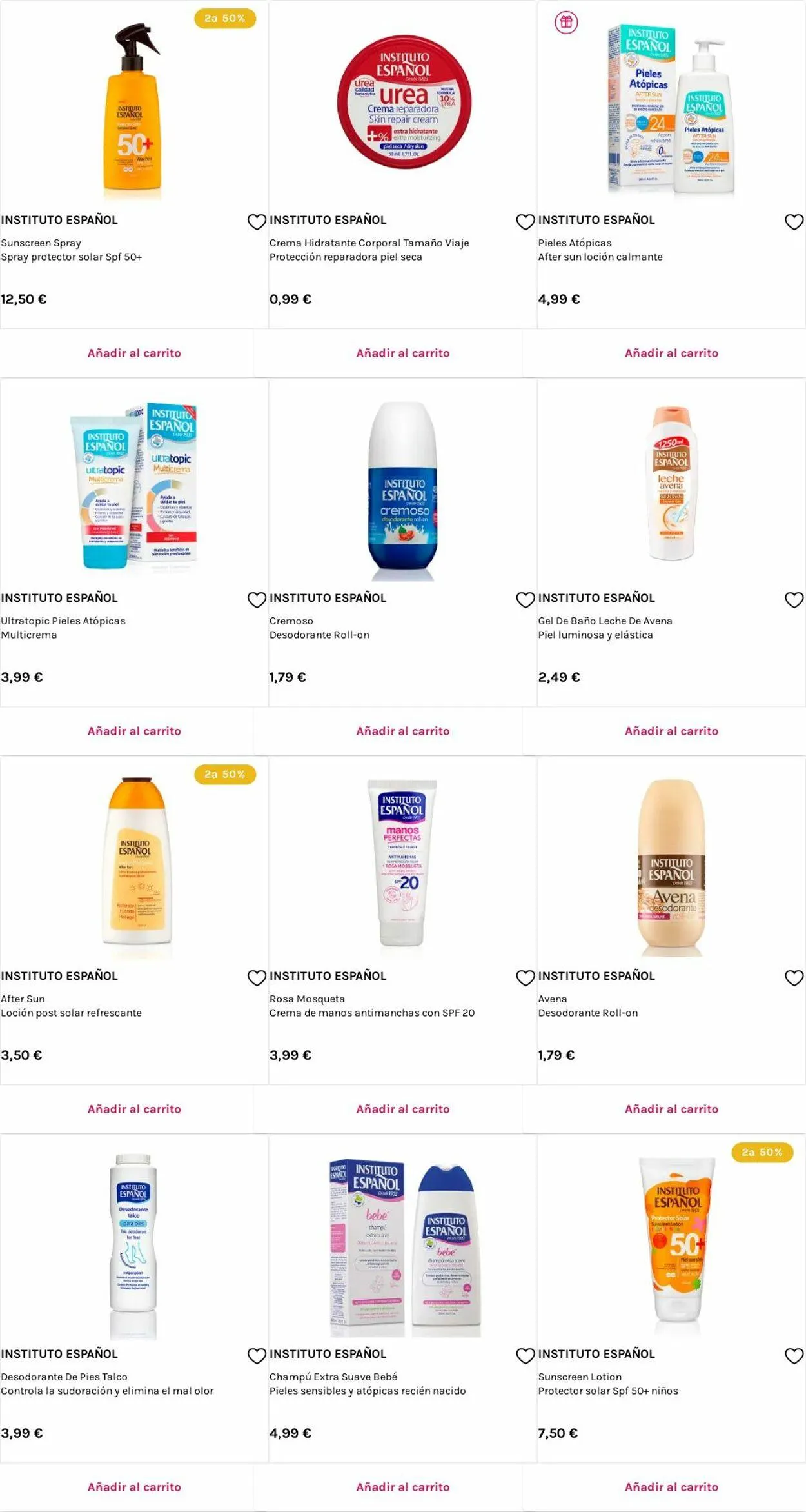
Task: Save Gel De Baño Leche De Avena heart
Action: 794,600
